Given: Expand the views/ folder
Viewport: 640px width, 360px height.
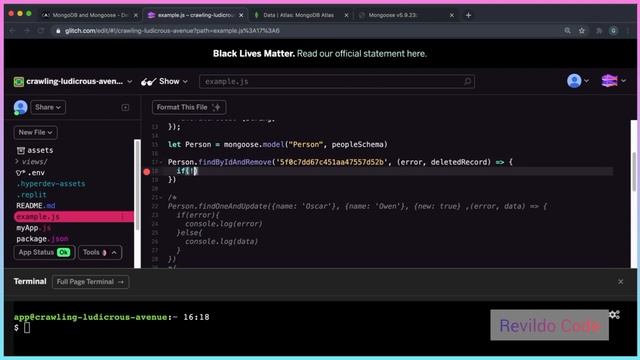Looking at the screenshot, I should (x=32, y=162).
